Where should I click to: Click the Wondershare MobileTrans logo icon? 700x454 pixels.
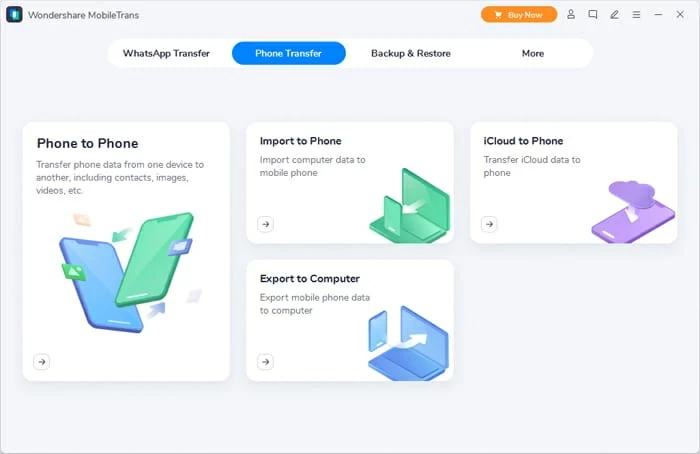(14, 15)
